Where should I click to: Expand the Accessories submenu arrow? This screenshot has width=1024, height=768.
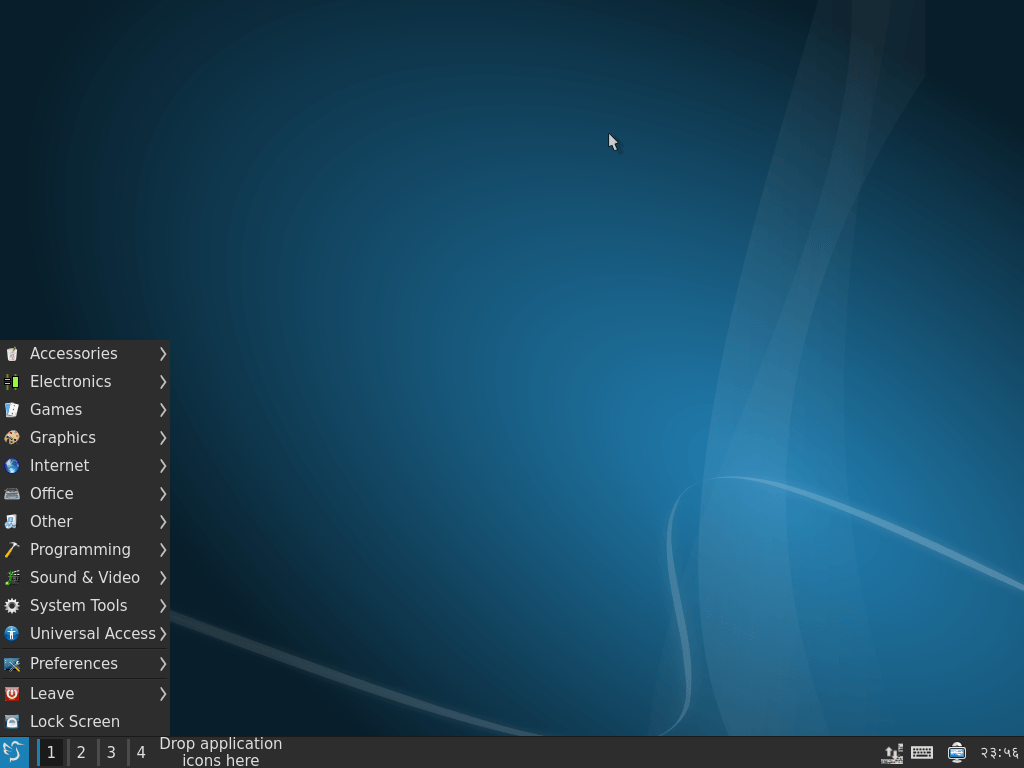click(x=163, y=354)
